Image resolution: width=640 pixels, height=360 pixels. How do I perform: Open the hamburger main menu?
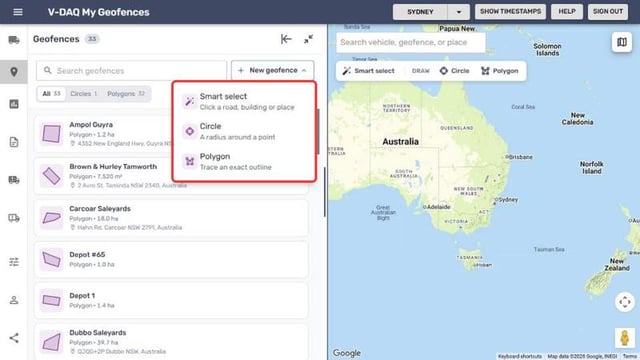(18, 12)
